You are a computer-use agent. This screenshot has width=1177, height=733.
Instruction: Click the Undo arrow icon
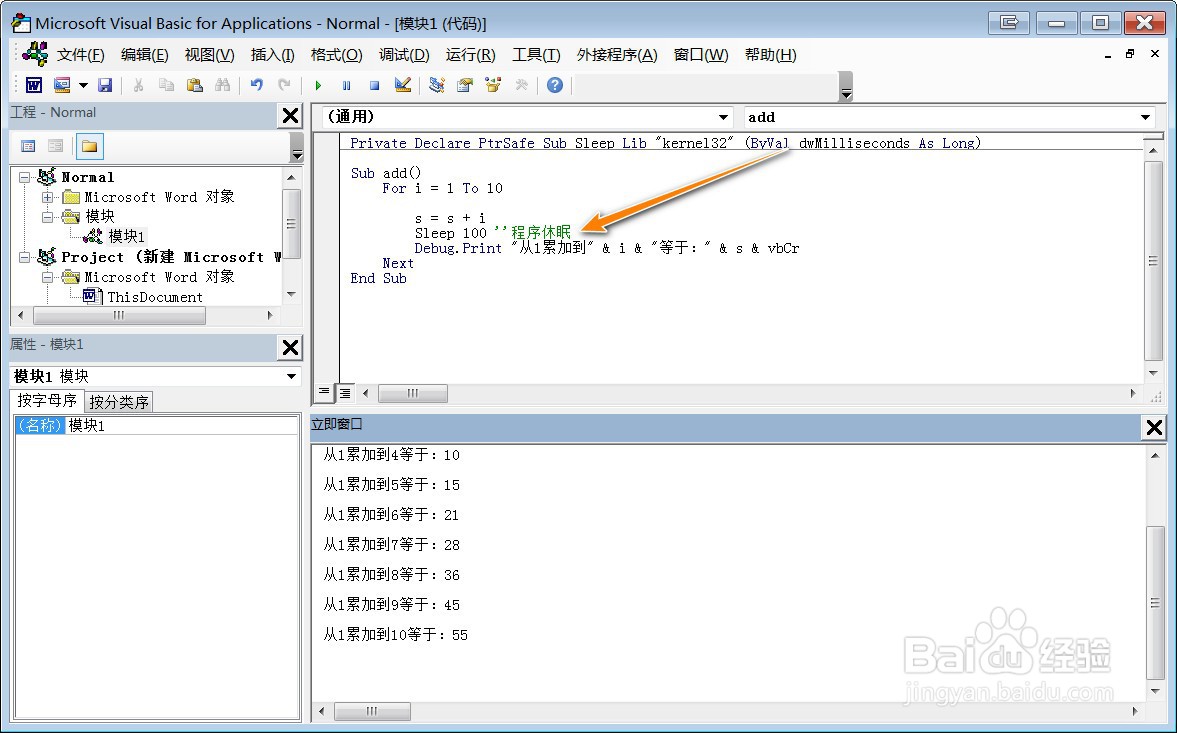(x=257, y=85)
